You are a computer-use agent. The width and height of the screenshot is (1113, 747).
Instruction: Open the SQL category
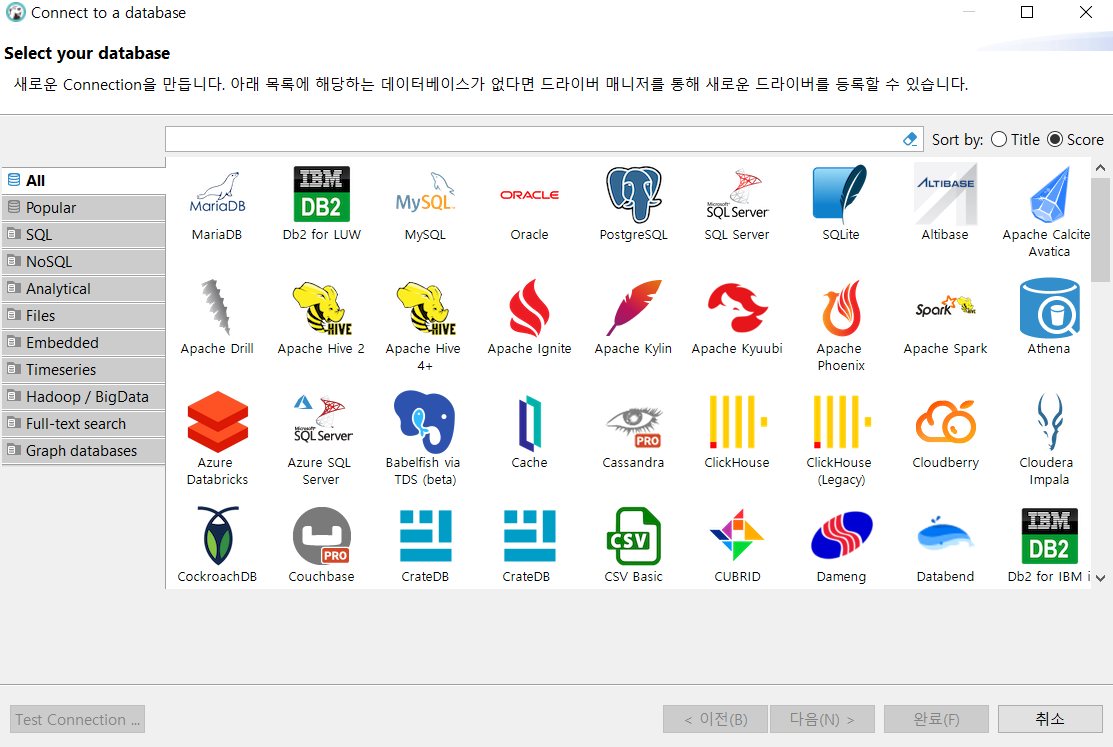pyautogui.click(x=84, y=234)
